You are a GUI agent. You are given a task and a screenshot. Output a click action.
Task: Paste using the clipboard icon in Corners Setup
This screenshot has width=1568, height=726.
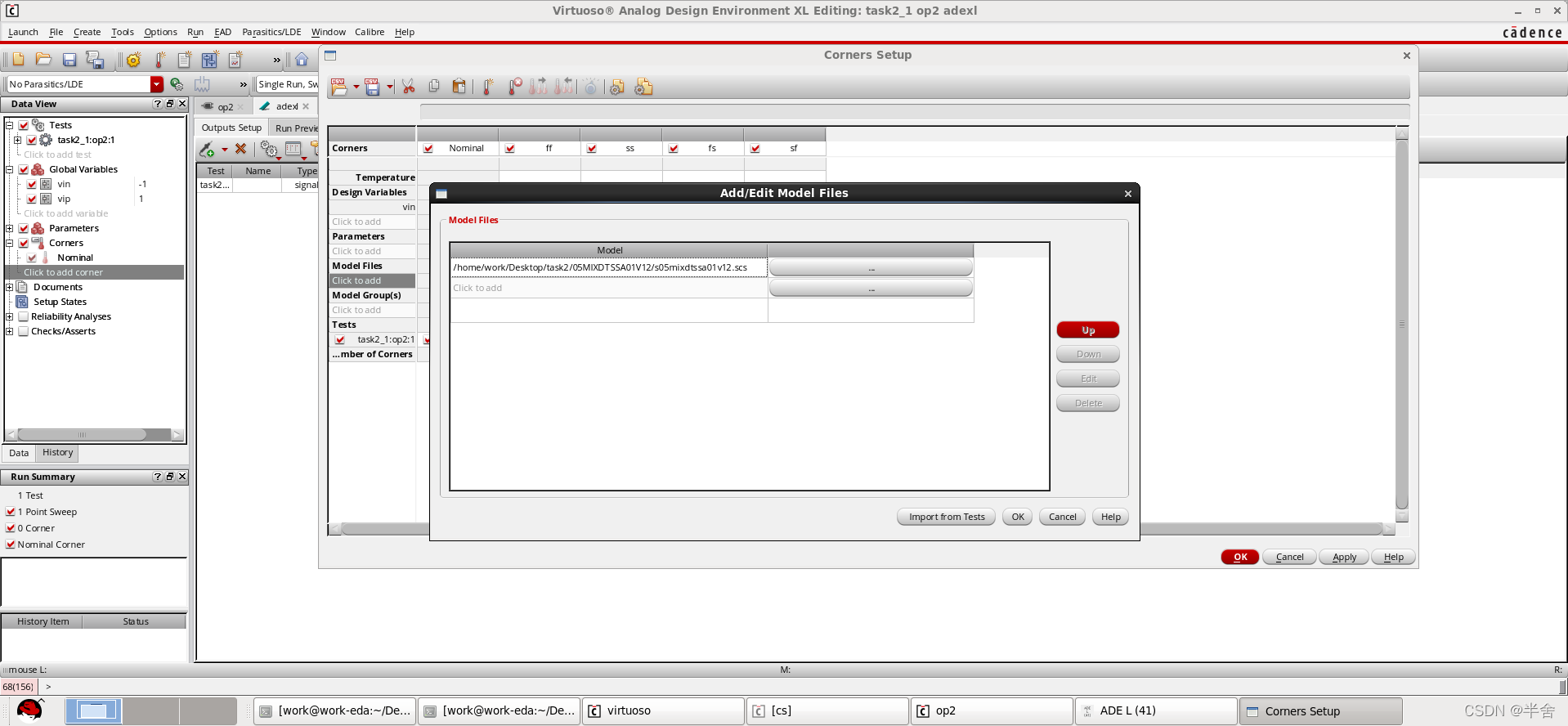point(459,86)
